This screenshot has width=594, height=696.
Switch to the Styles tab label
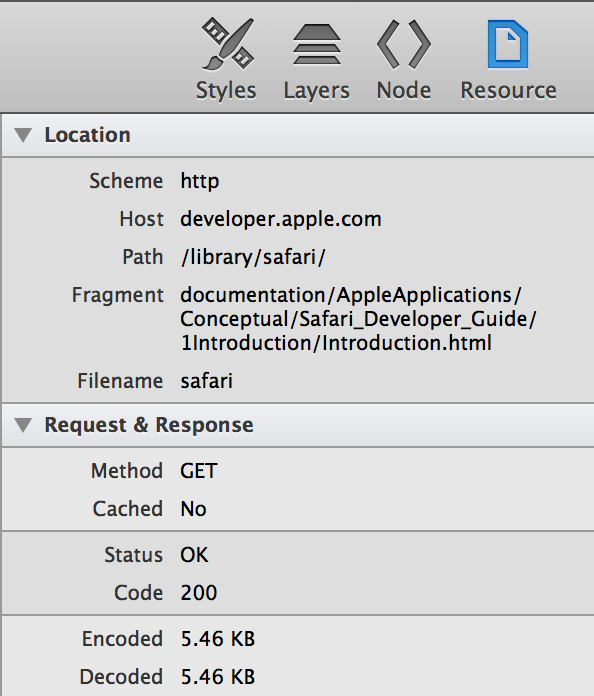pos(226,91)
